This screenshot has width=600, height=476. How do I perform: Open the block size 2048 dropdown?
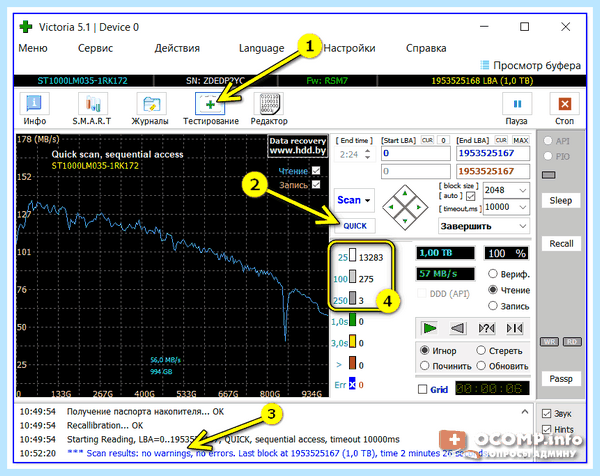click(x=523, y=190)
